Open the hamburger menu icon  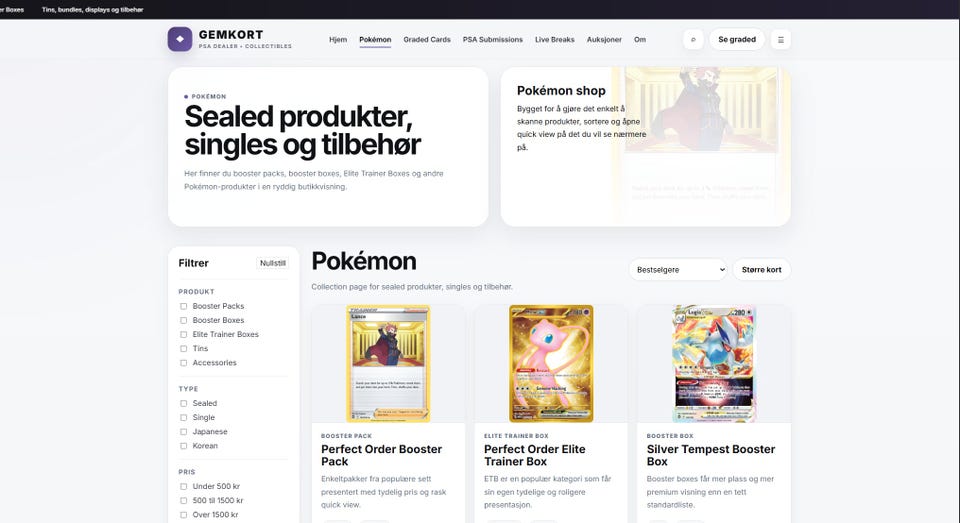coord(781,40)
